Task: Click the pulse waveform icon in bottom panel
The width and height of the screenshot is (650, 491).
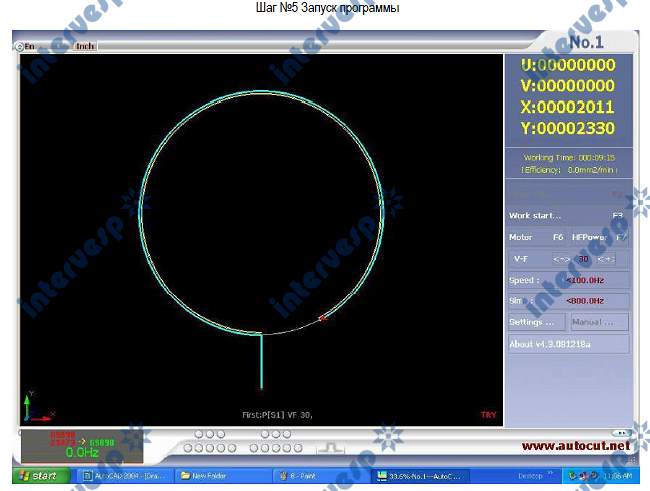Action: [330, 447]
